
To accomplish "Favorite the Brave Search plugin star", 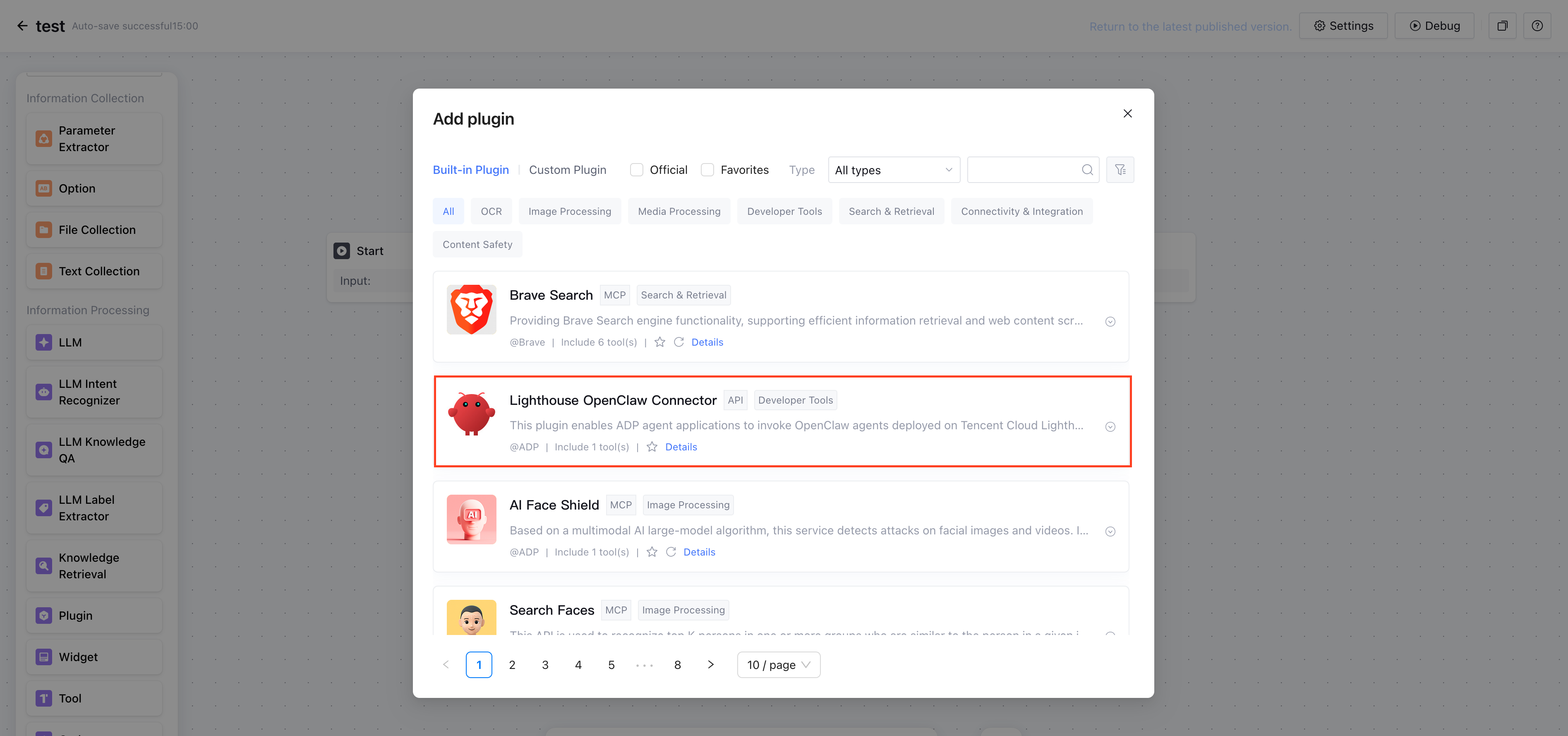I will pos(660,342).
